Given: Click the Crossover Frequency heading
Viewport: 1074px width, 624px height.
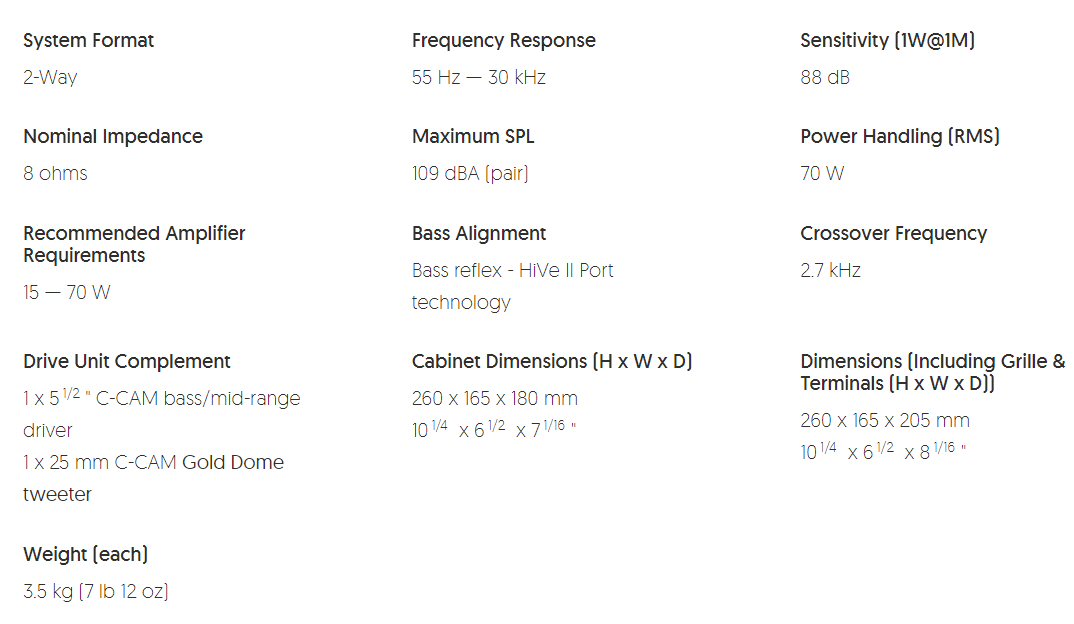Looking at the screenshot, I should click(893, 234).
